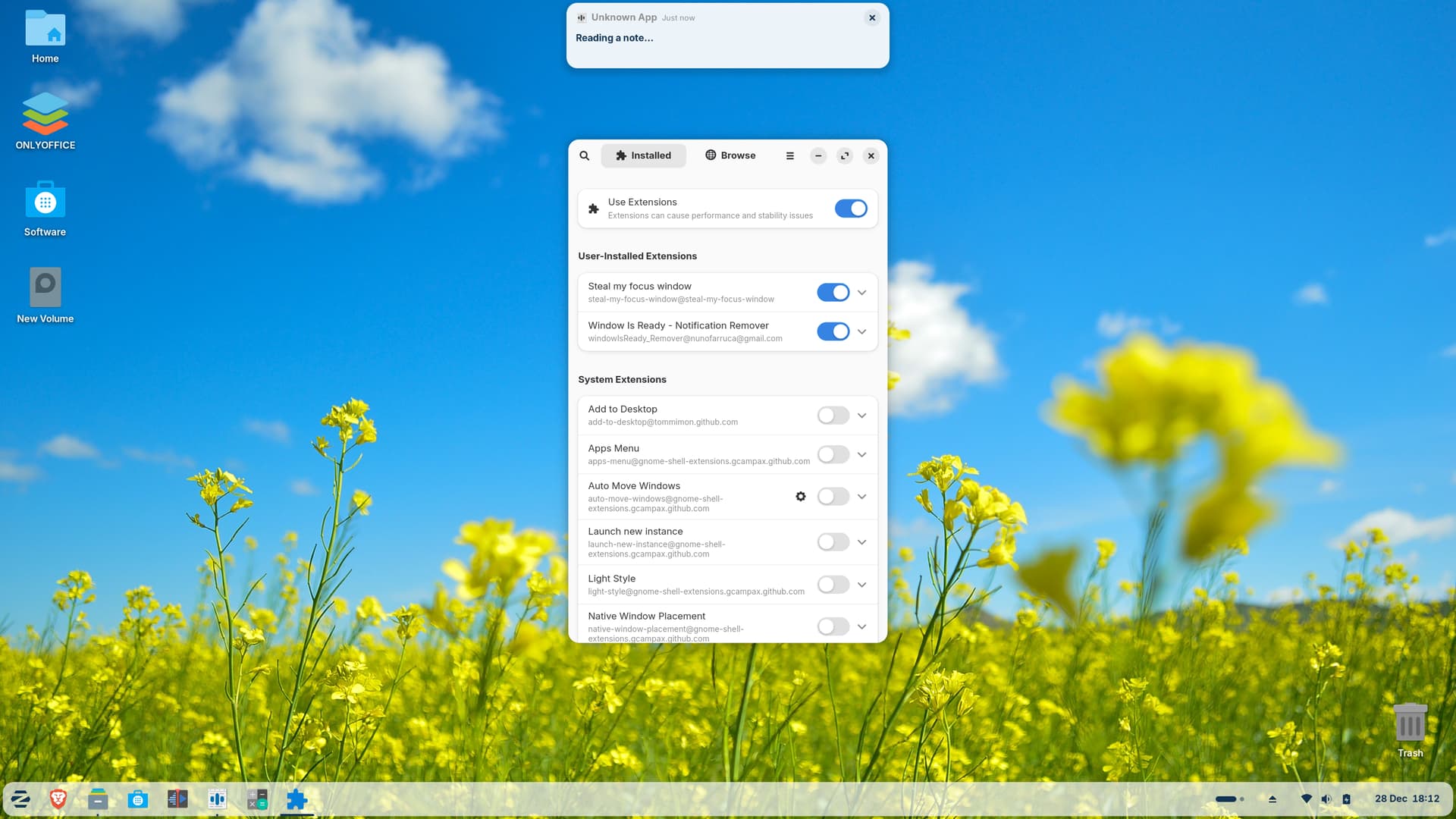Dismiss the Reading a note notification
Screen dimensions: 1456x819
coord(871,17)
